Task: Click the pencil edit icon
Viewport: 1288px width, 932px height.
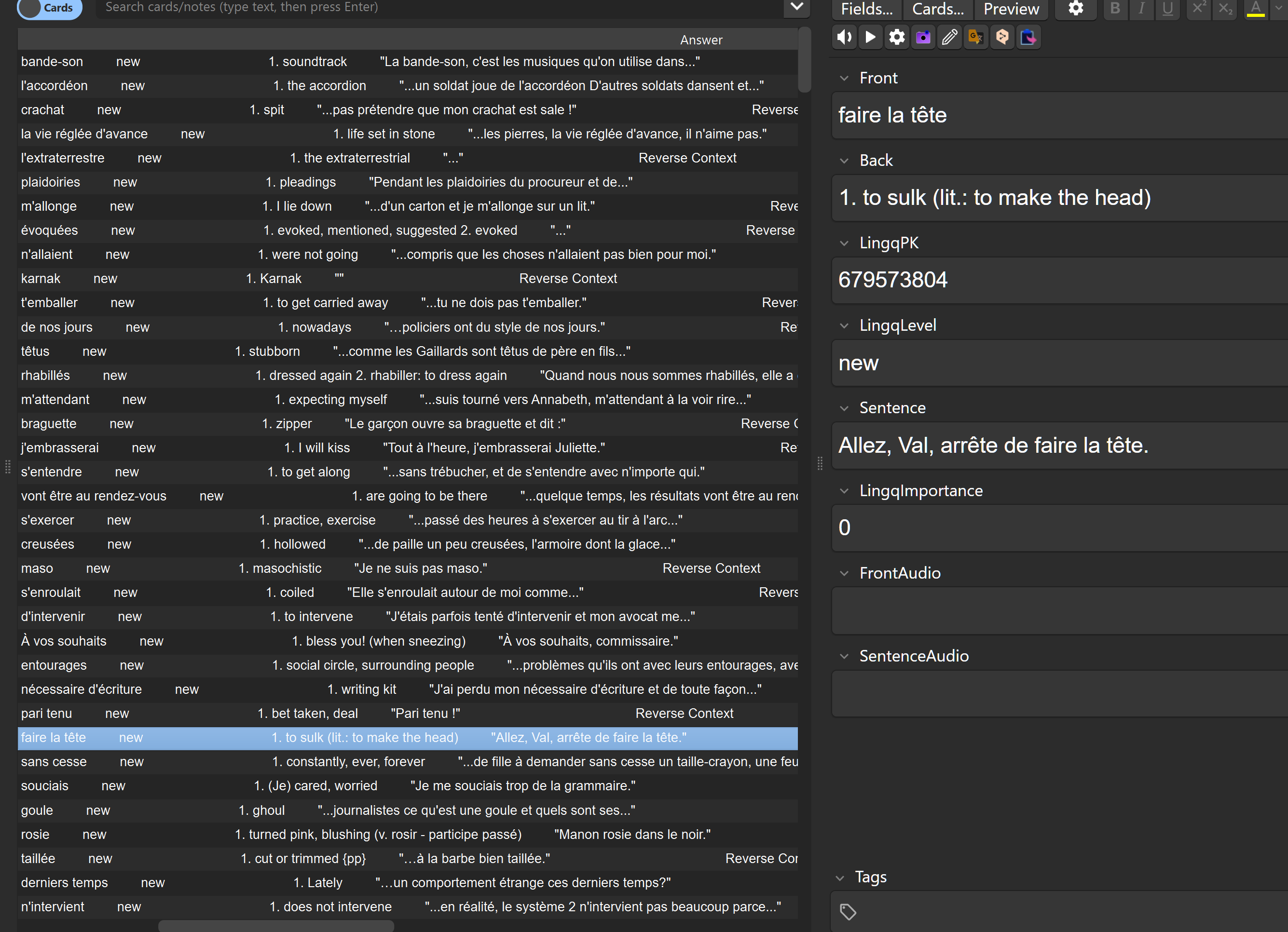Action: click(x=949, y=38)
